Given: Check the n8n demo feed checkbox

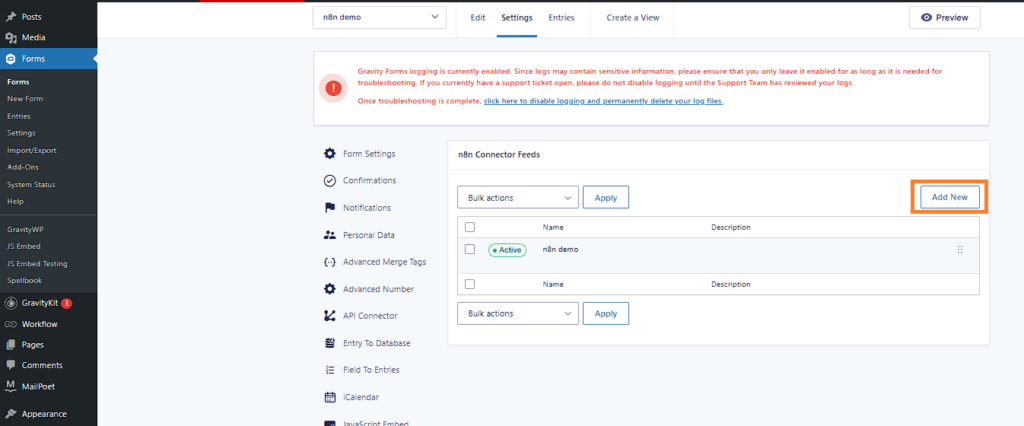Looking at the screenshot, I should [x=470, y=249].
